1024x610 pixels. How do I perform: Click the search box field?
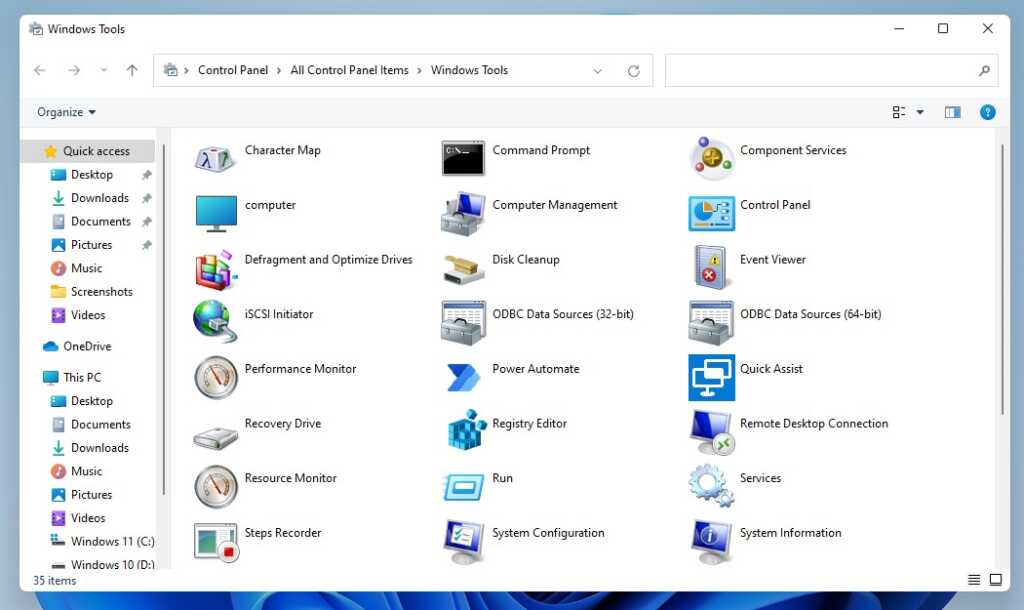coord(831,71)
